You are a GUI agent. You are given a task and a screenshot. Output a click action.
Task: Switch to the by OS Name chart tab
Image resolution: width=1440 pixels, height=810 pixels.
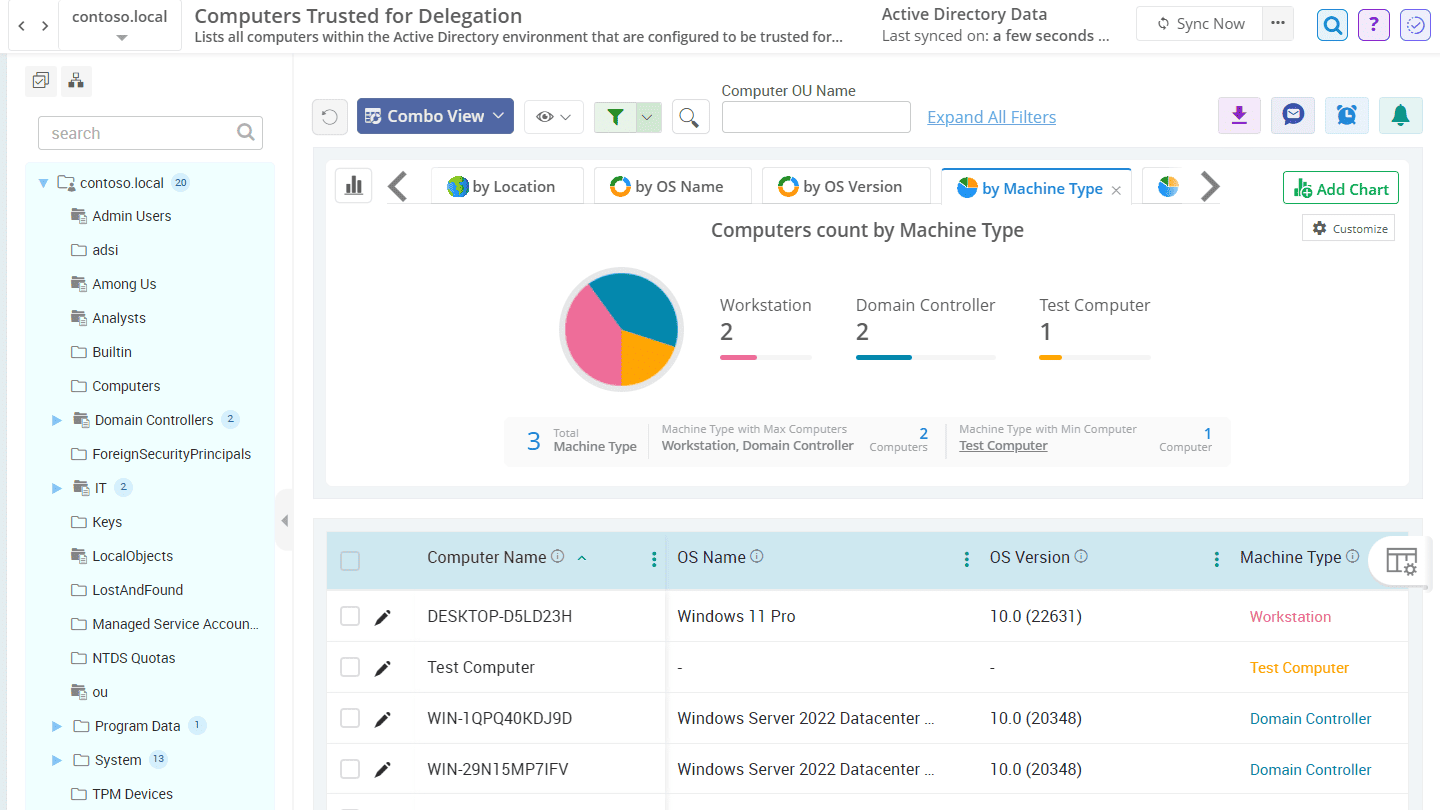click(672, 185)
